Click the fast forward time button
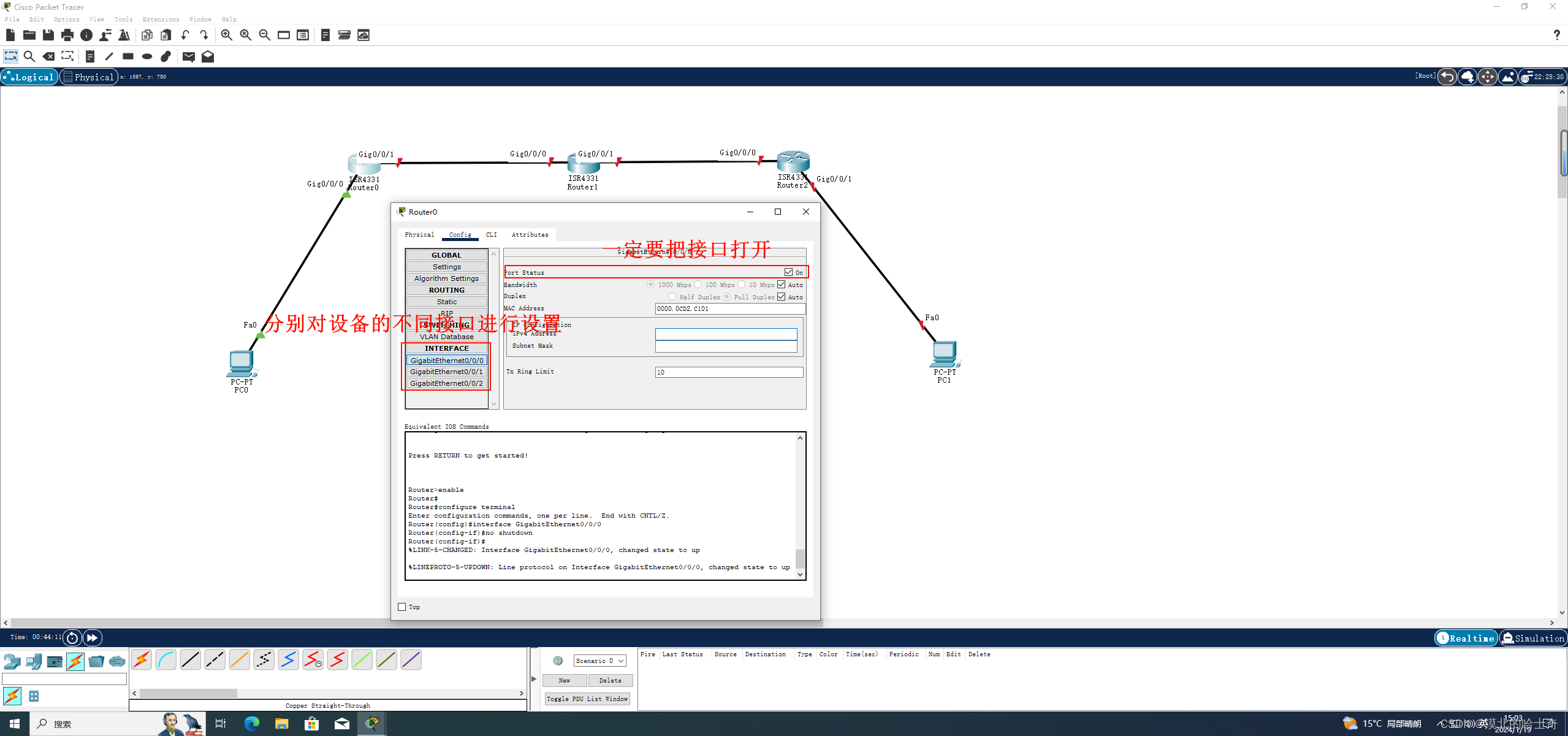Image resolution: width=1568 pixels, height=736 pixels. pos(92,638)
